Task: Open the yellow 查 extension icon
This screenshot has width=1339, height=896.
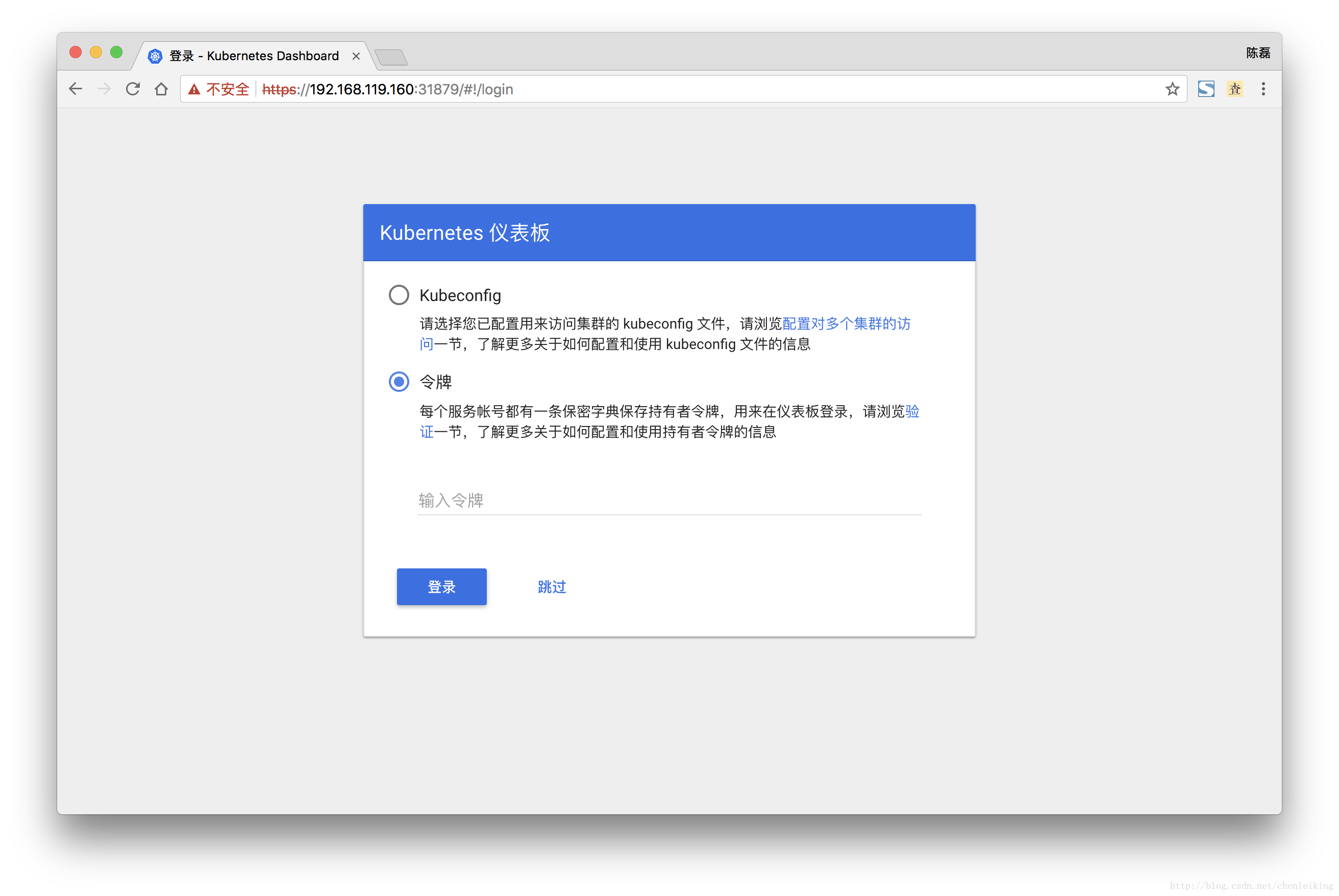Action: coord(1234,89)
